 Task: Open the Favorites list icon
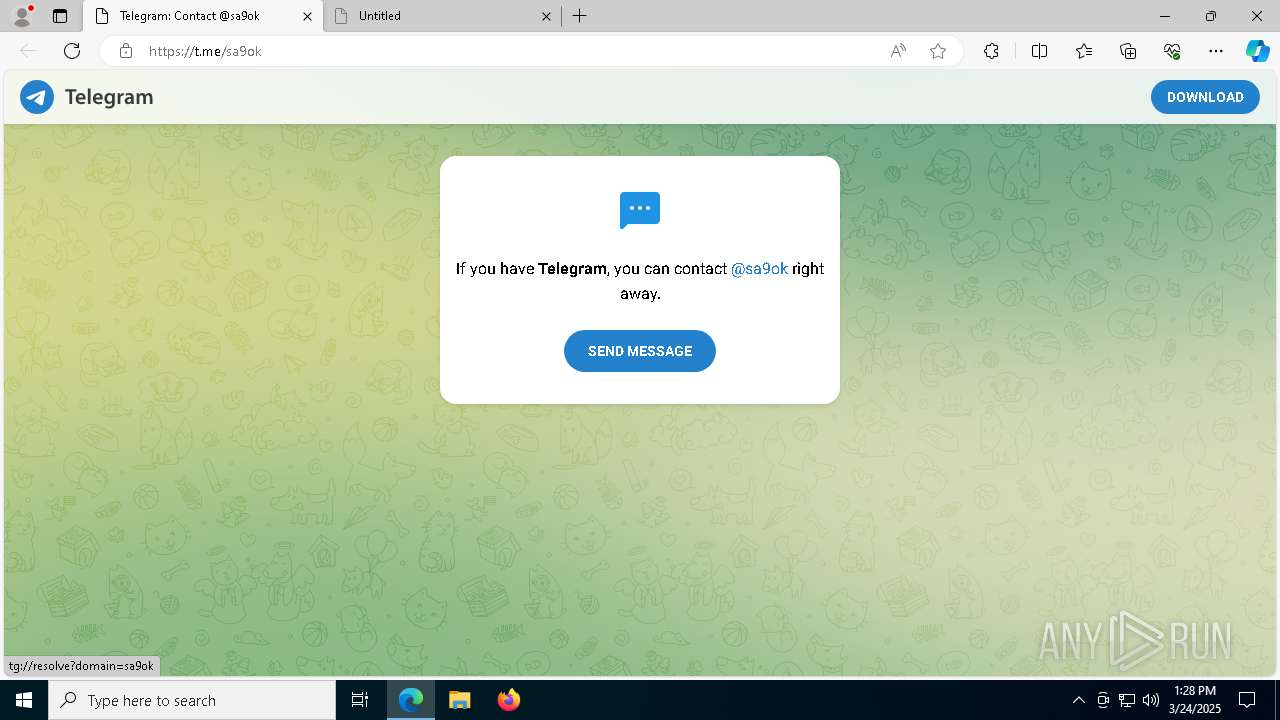pyautogui.click(x=1084, y=51)
